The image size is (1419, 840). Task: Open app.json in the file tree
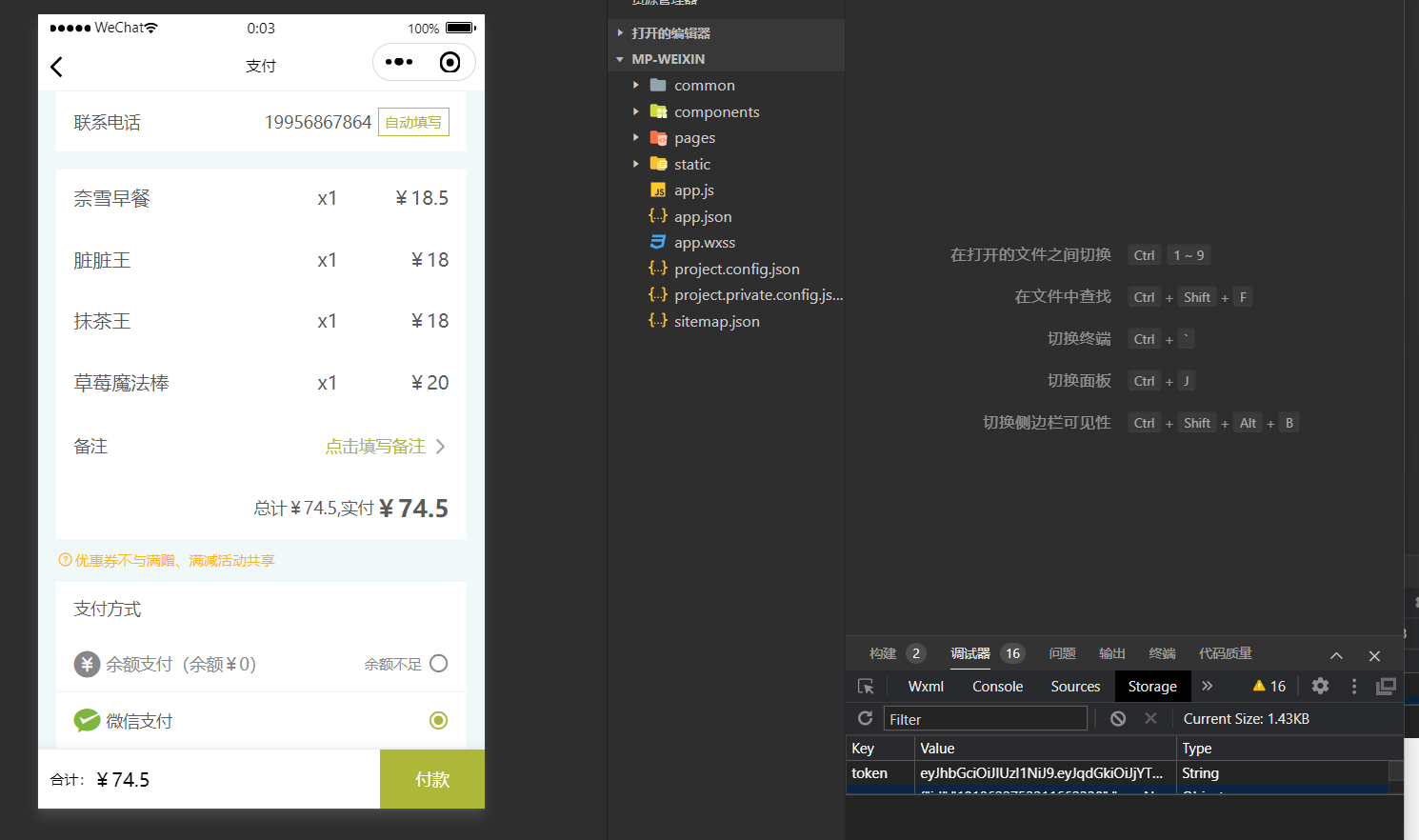703,216
